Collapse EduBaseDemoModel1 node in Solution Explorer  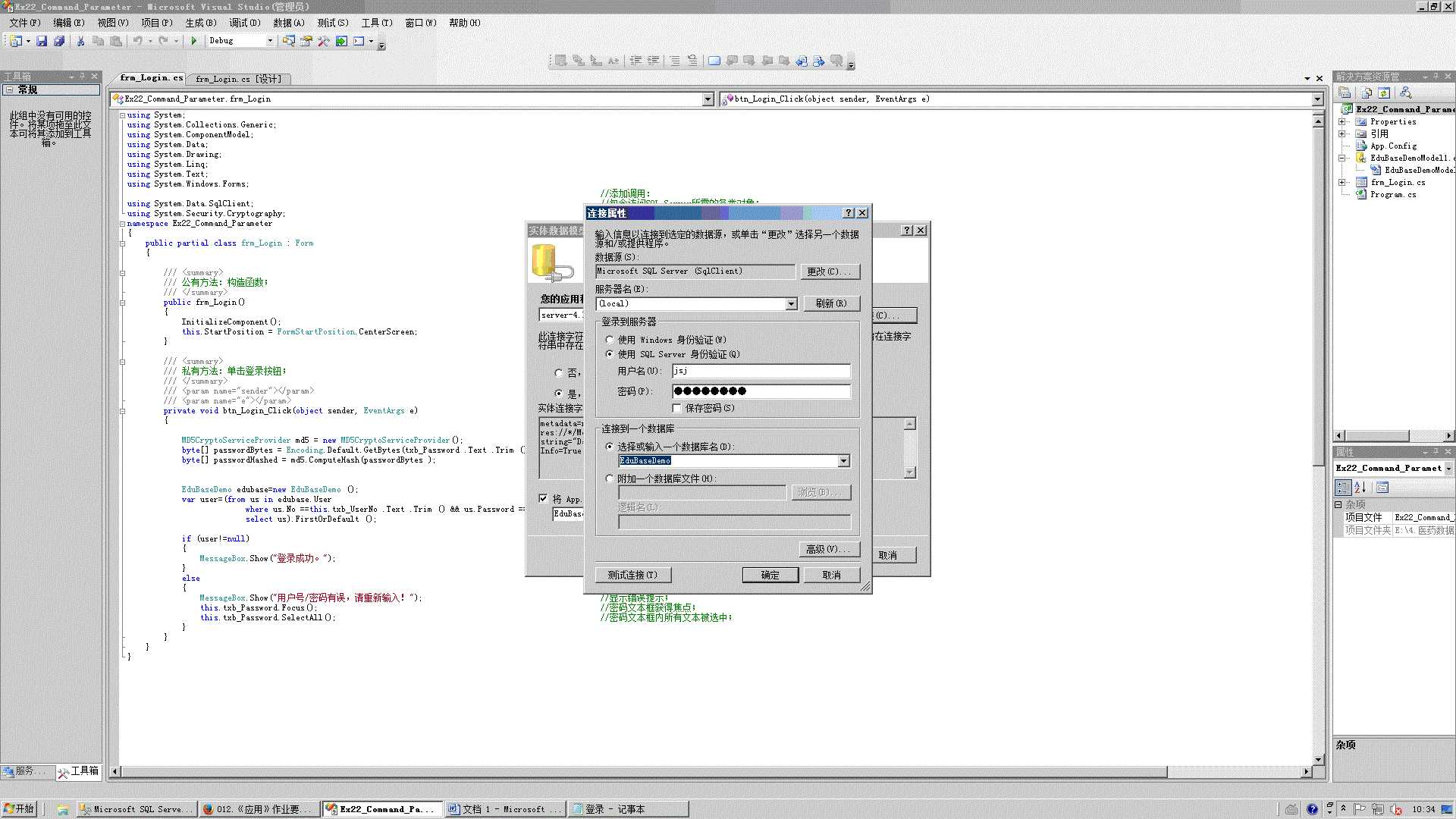tap(1342, 158)
